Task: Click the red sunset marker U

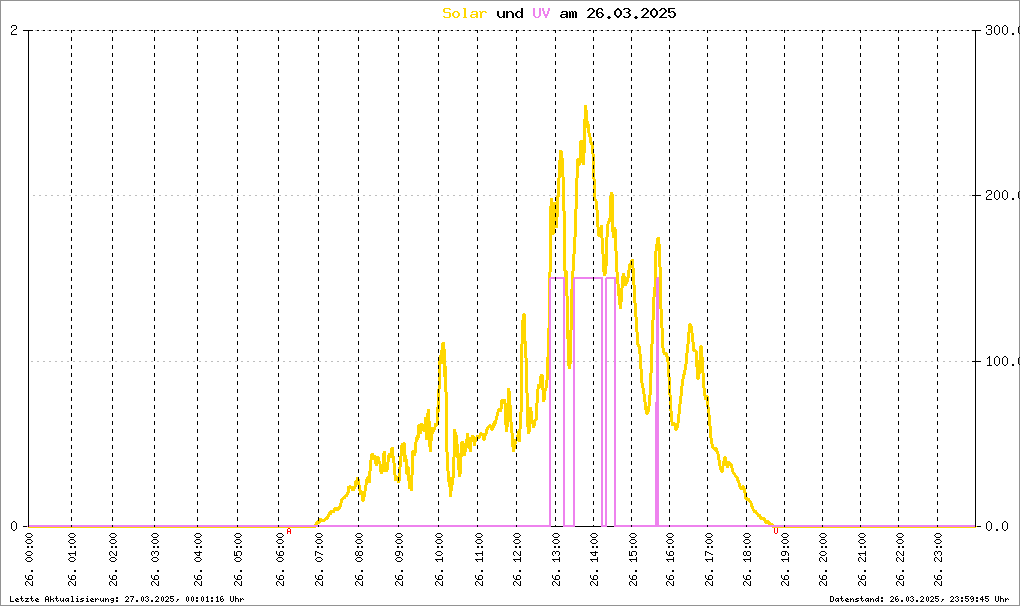Action: click(775, 532)
